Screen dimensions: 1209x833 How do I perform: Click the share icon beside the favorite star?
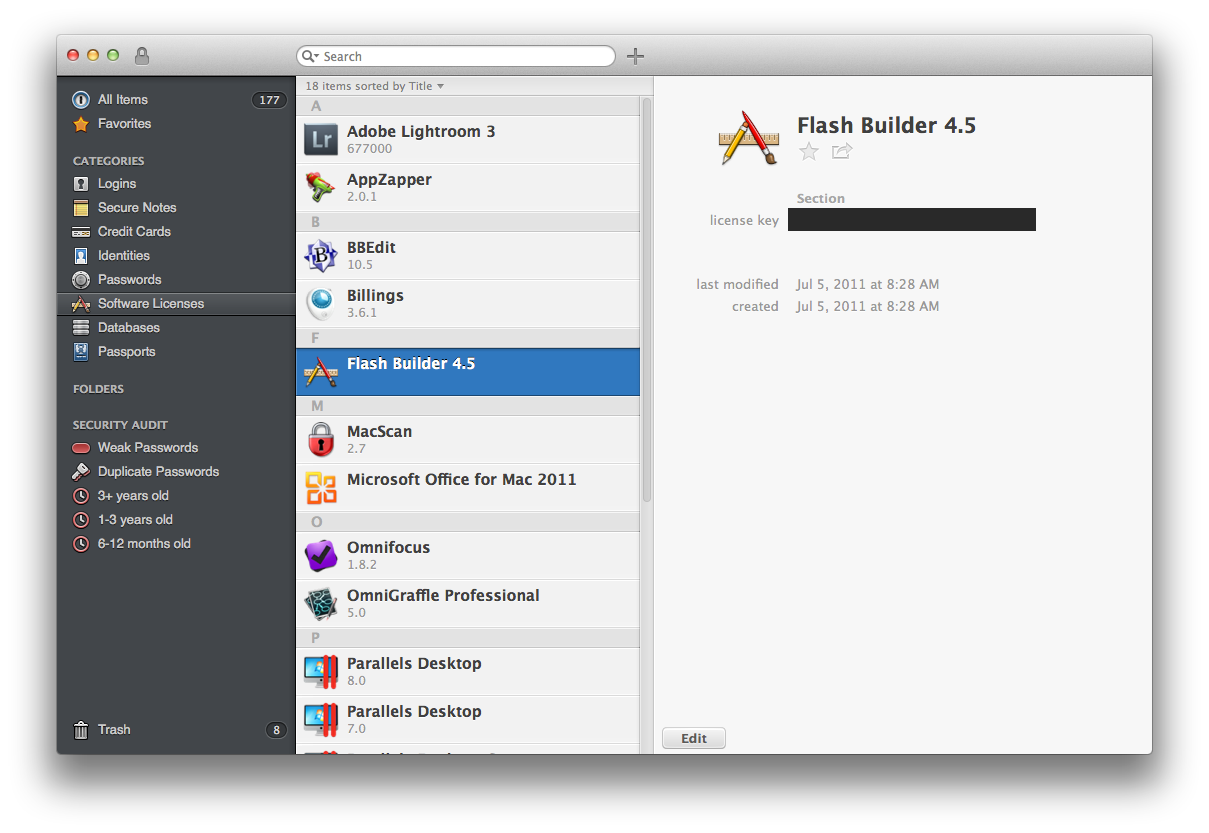point(842,152)
